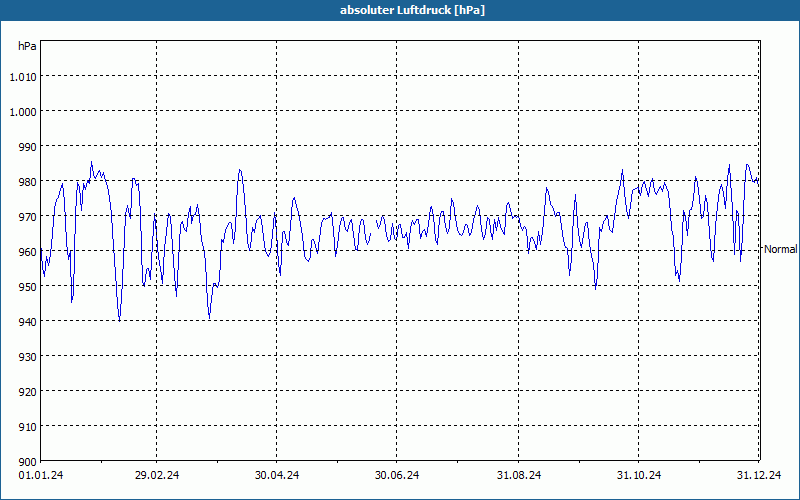Click the '30.04.24' date label
Screen dimensions: 800x500
point(277,475)
